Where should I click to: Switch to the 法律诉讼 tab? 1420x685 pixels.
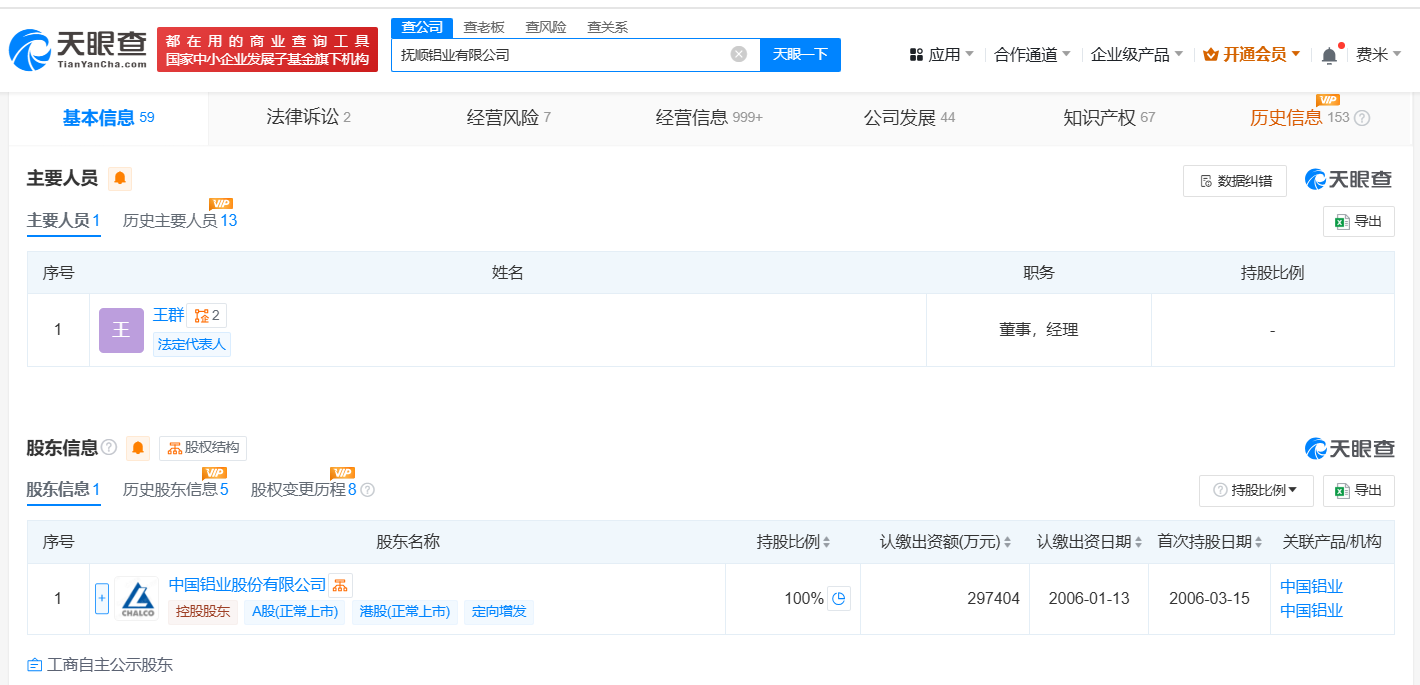coord(308,118)
